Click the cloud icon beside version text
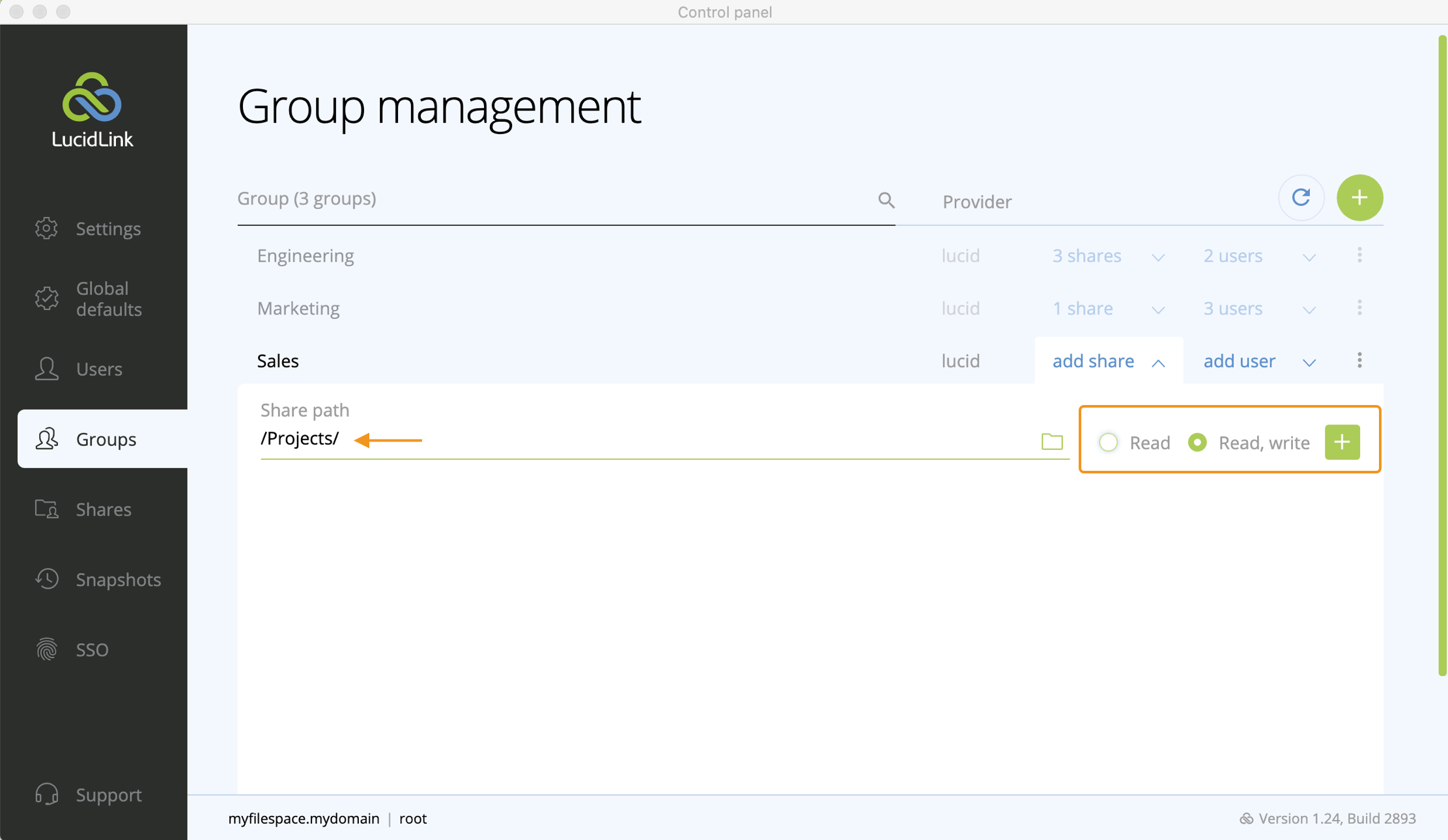Screen dimensions: 1448x840 [x=1246, y=819]
